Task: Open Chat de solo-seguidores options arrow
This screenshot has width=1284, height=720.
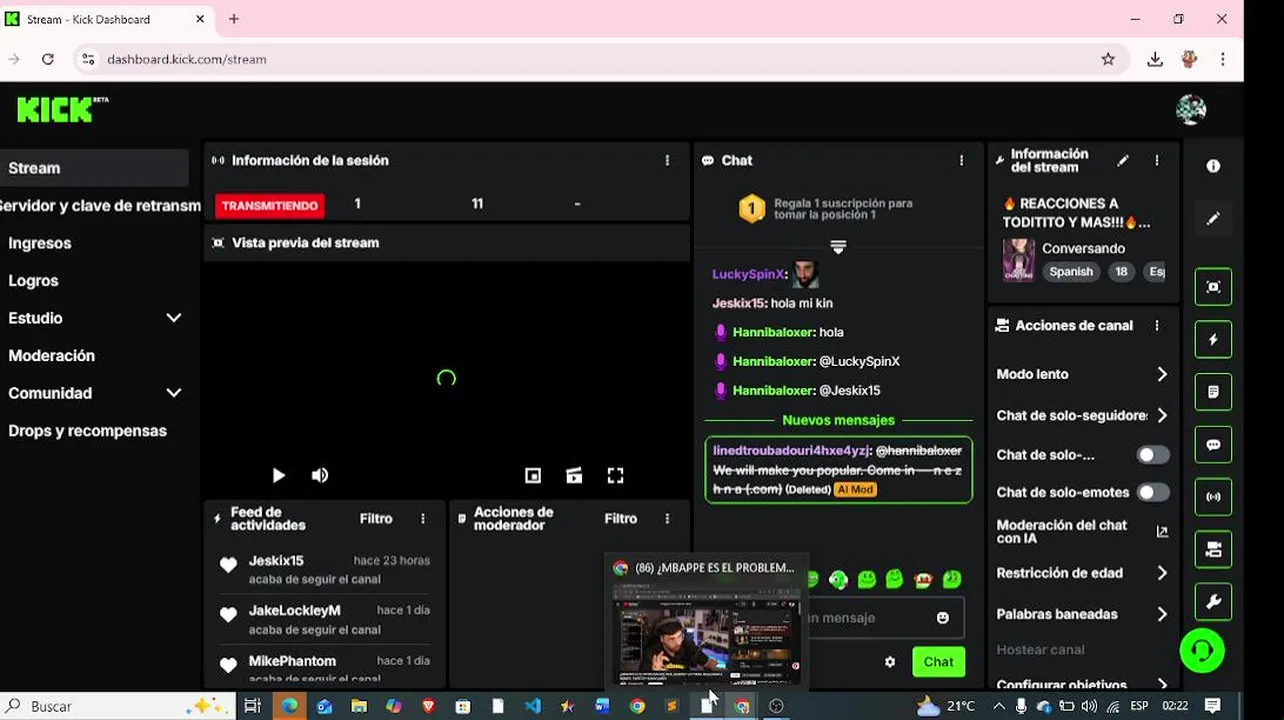Action: tap(1162, 415)
